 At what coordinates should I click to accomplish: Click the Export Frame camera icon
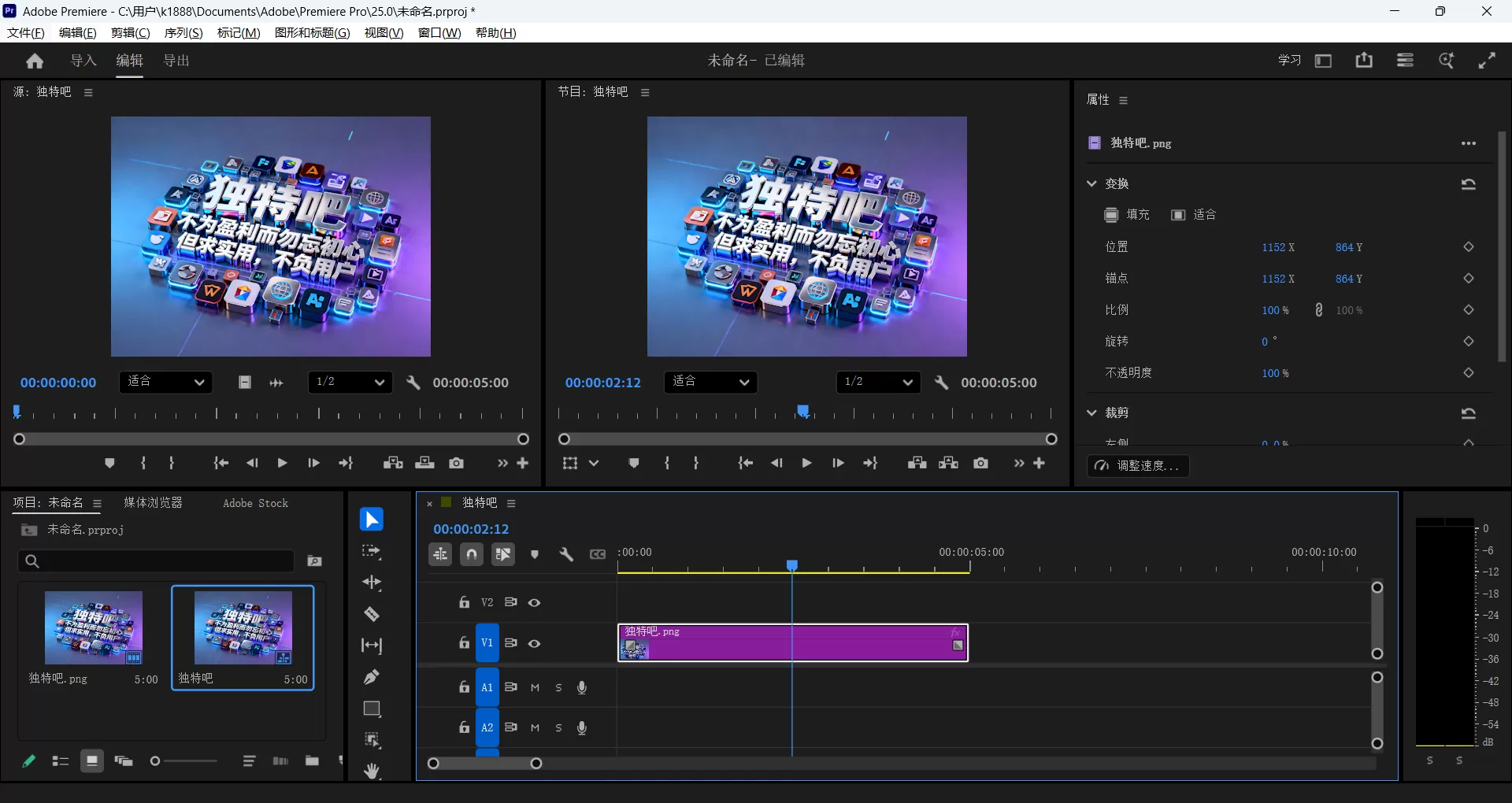981,463
